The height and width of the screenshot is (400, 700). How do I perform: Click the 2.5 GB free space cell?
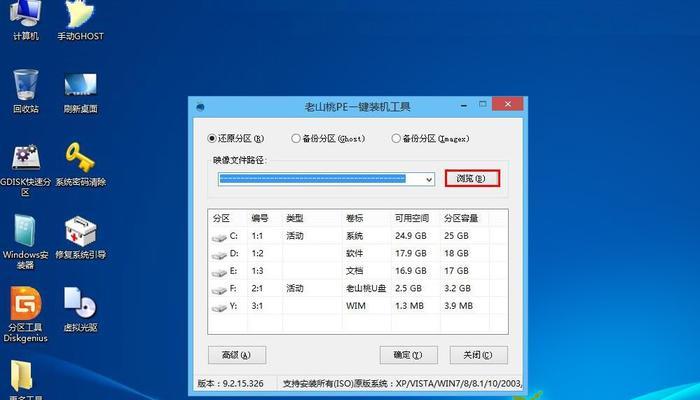[408, 288]
